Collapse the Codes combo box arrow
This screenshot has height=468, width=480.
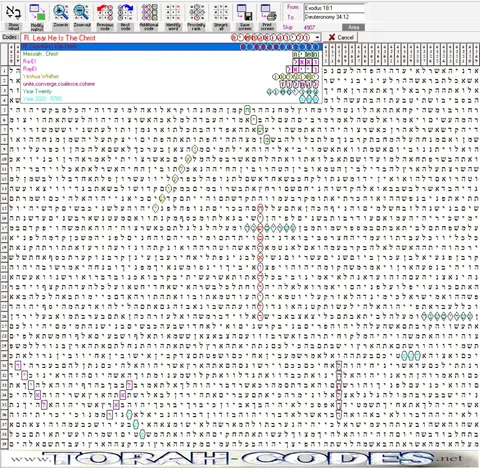pos(317,38)
